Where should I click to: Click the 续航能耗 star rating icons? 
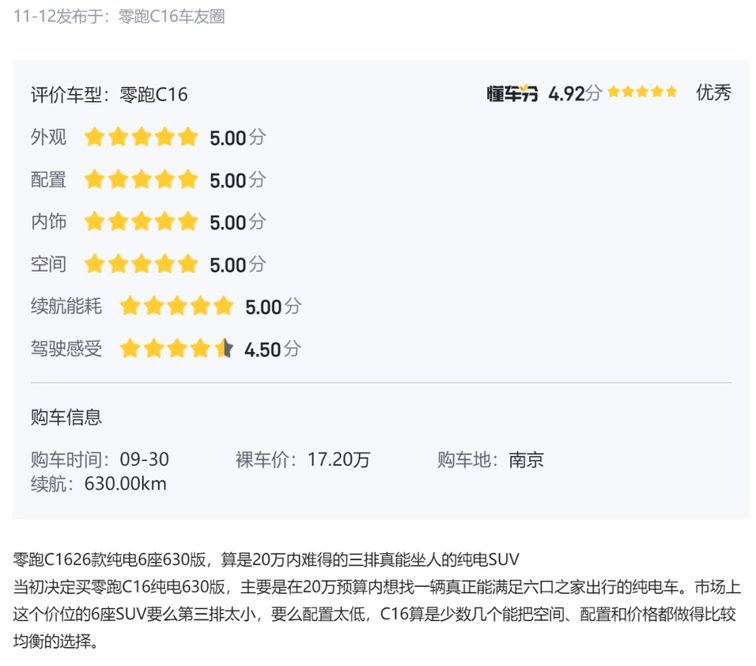point(176,306)
